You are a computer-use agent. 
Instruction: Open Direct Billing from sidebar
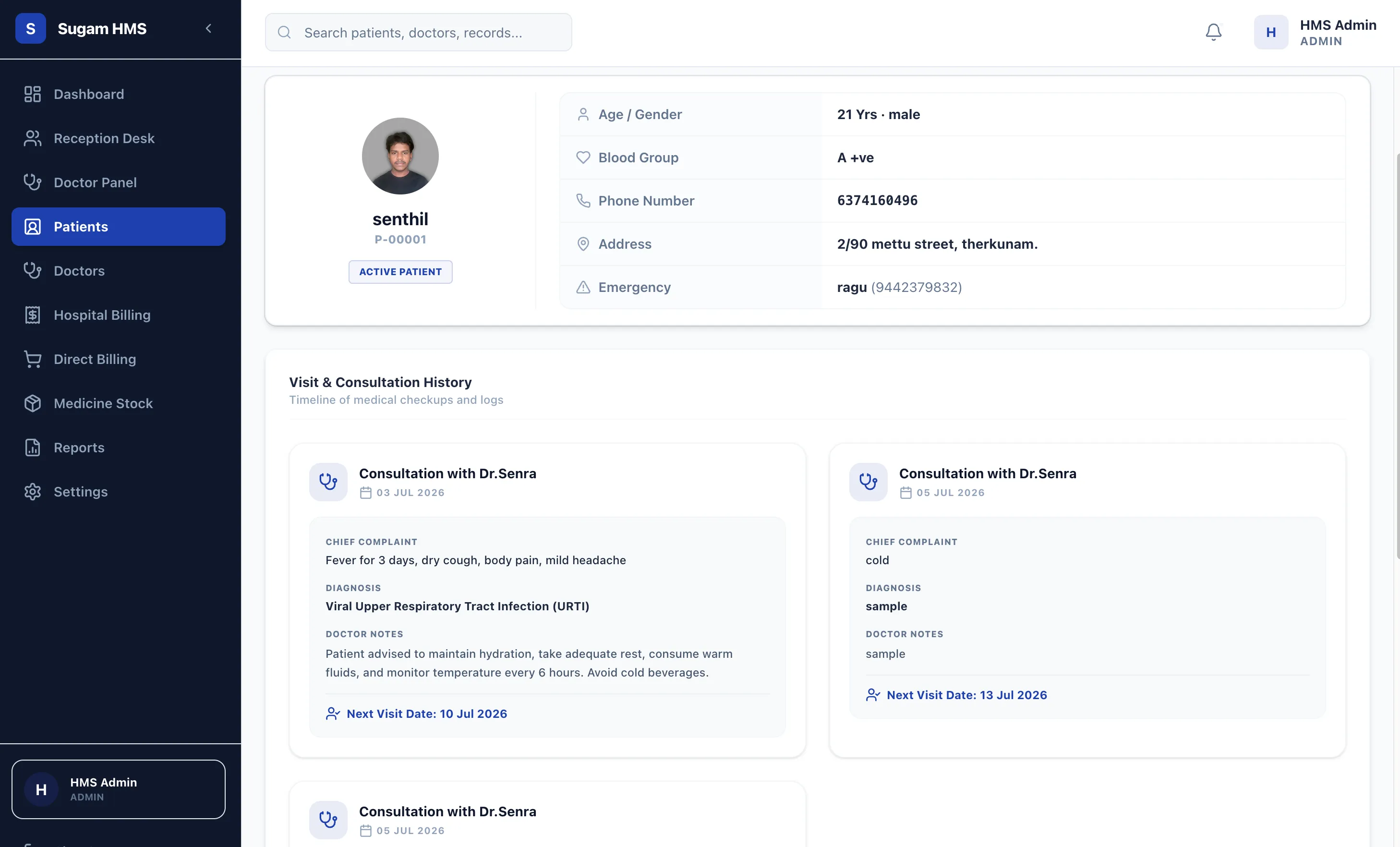click(118, 359)
